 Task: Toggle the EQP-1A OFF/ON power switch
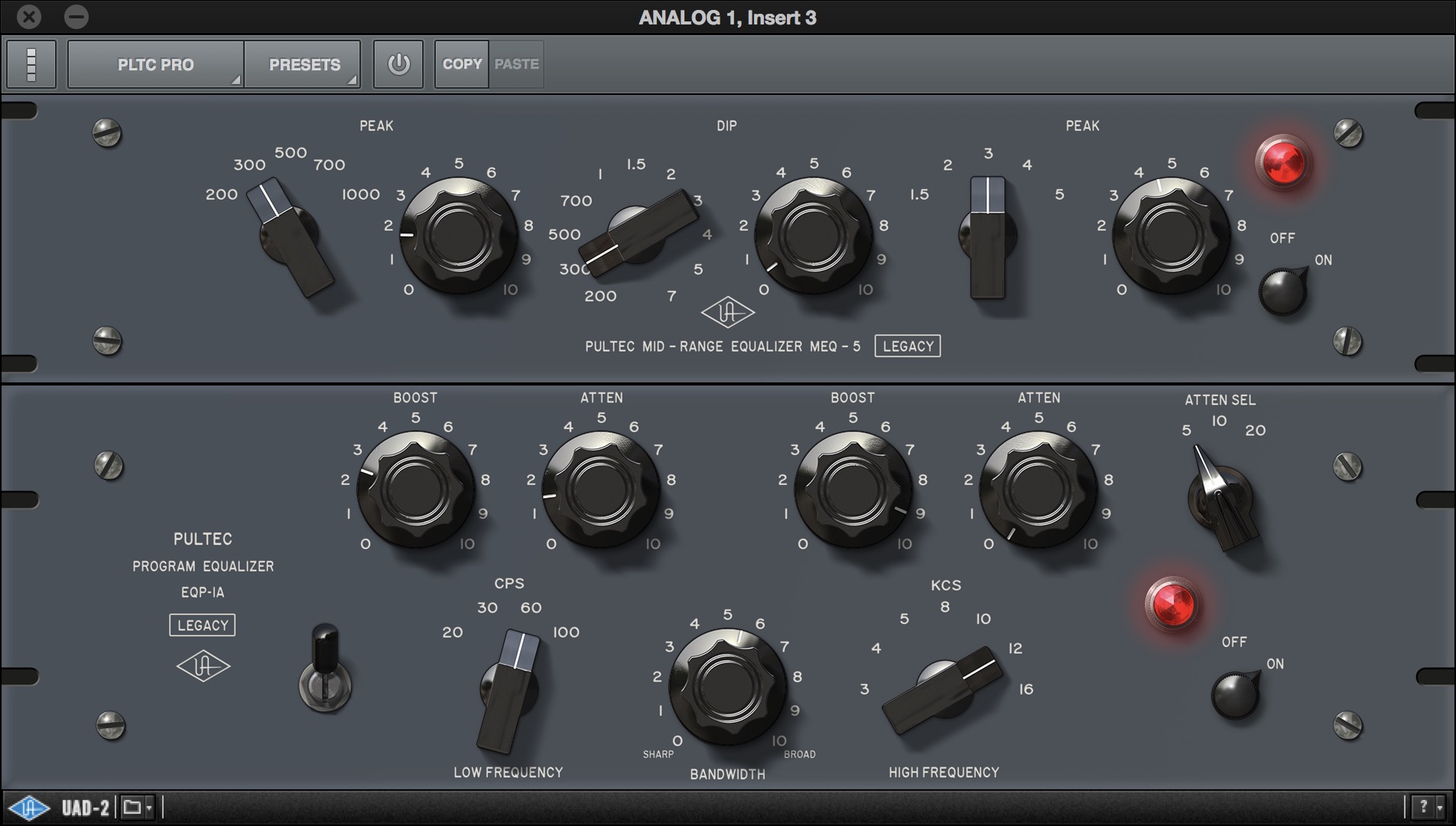(x=1235, y=694)
